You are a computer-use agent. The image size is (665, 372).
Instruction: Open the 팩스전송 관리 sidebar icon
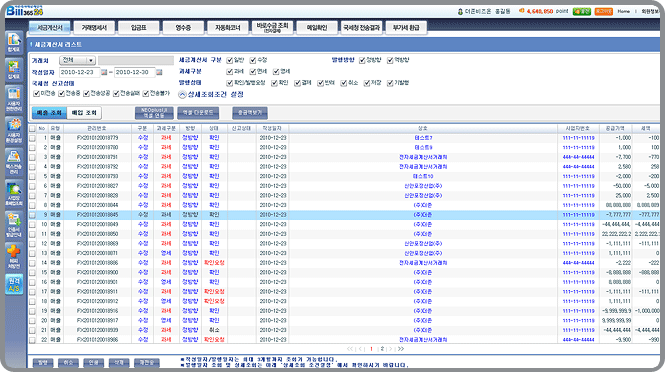tap(14, 162)
